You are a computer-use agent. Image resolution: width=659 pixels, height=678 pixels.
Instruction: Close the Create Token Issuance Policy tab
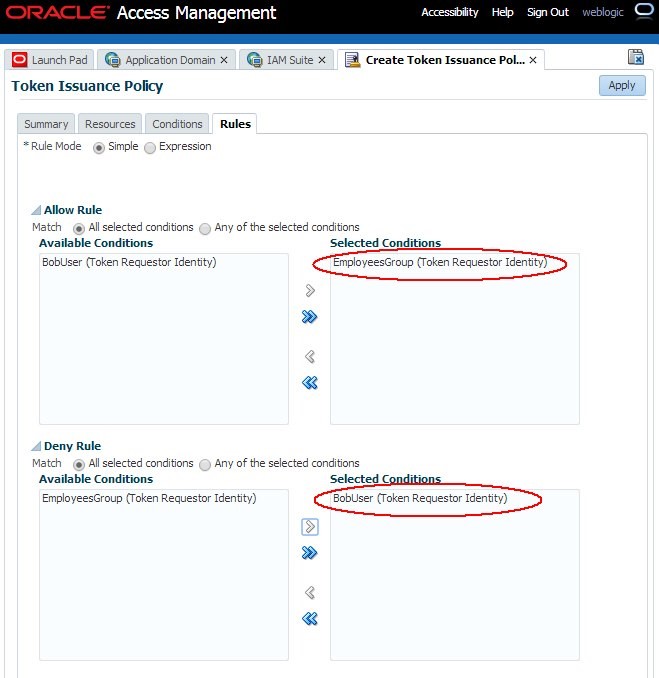pos(533,60)
